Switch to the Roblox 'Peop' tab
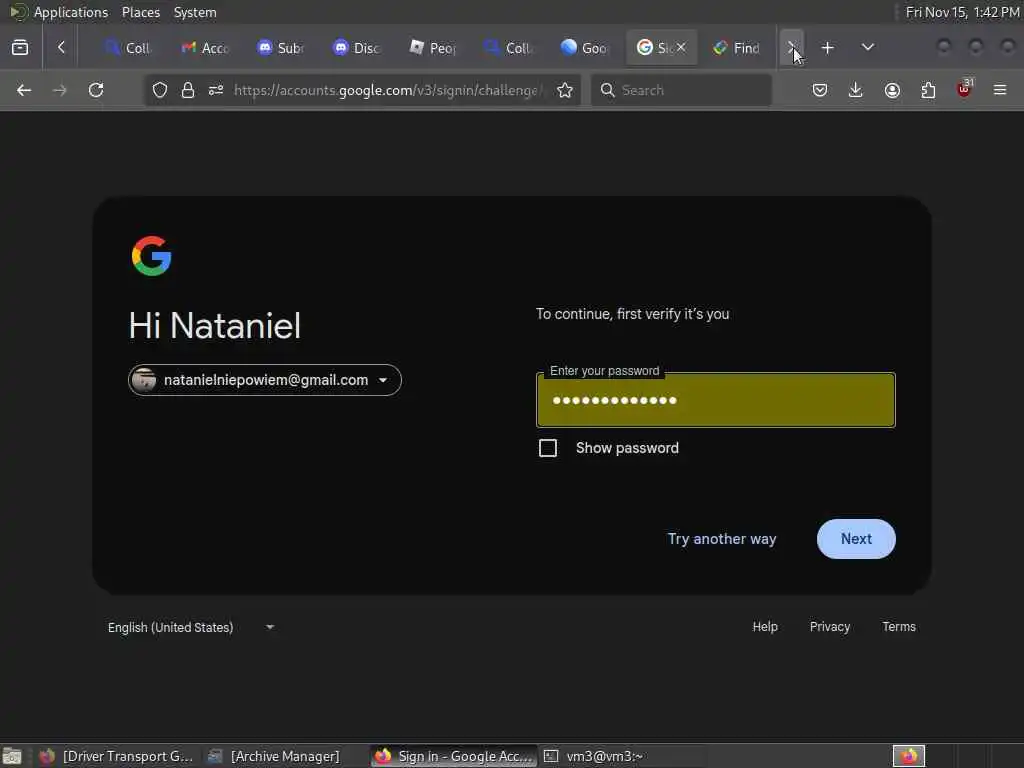Image resolution: width=1024 pixels, height=768 pixels. (x=433, y=48)
